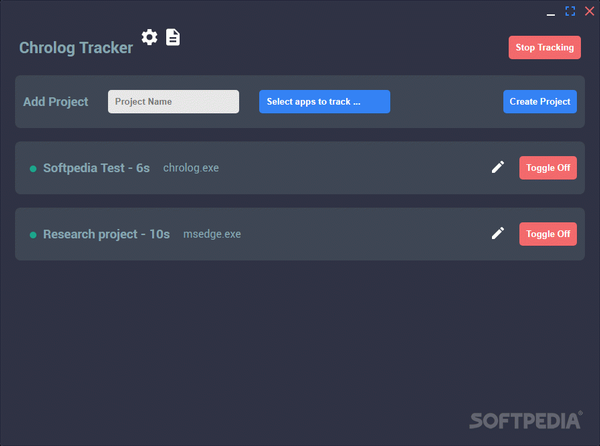Click the green status dot of Softpedia Test

tap(33, 169)
